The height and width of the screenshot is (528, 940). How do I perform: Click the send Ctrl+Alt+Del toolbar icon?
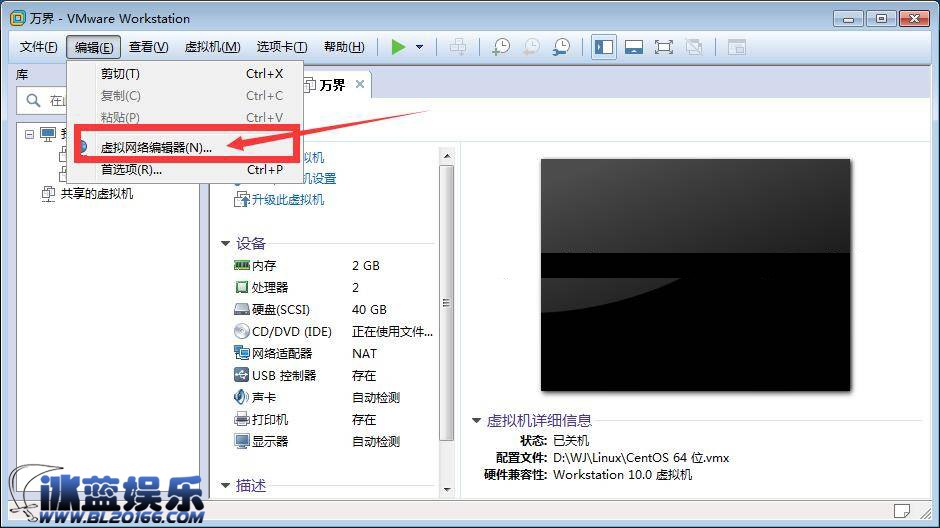(x=458, y=47)
